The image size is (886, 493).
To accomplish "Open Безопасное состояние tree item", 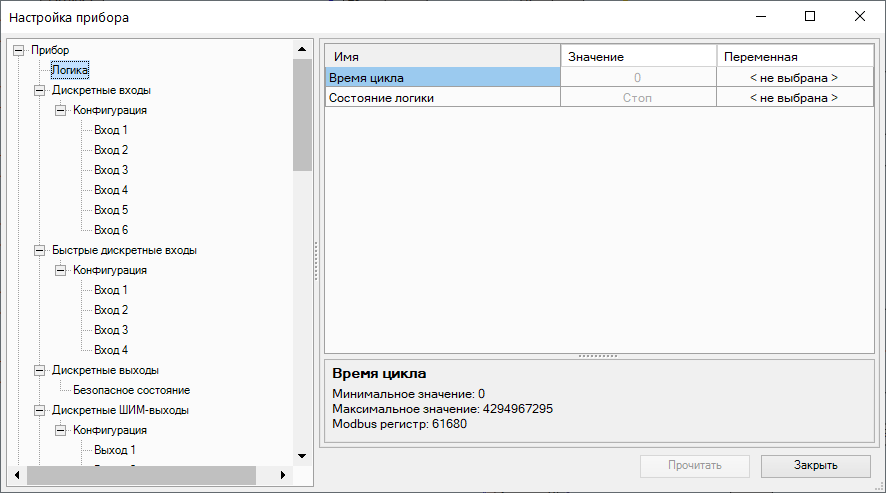I will pos(131,390).
